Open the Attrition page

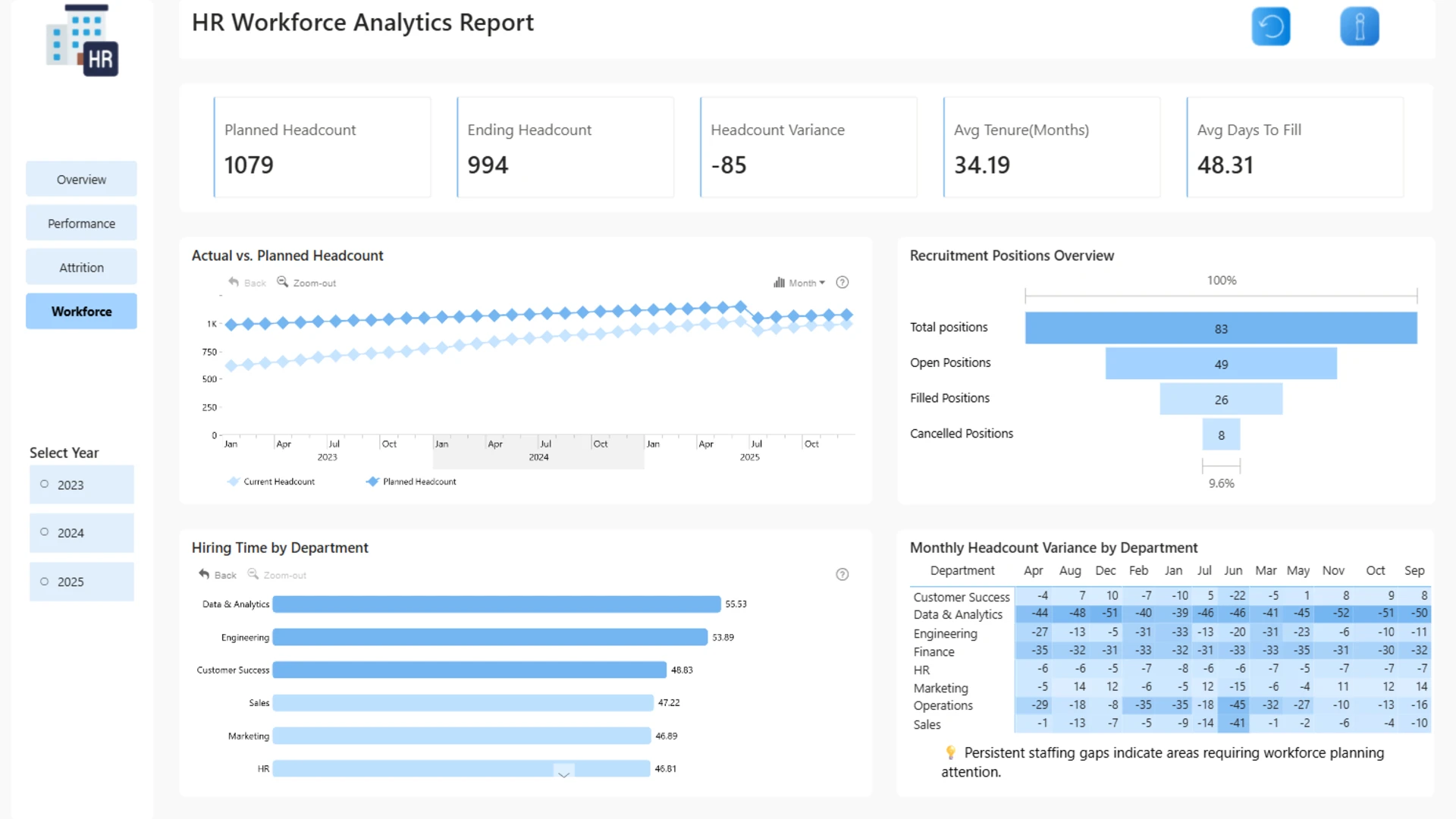(81, 267)
